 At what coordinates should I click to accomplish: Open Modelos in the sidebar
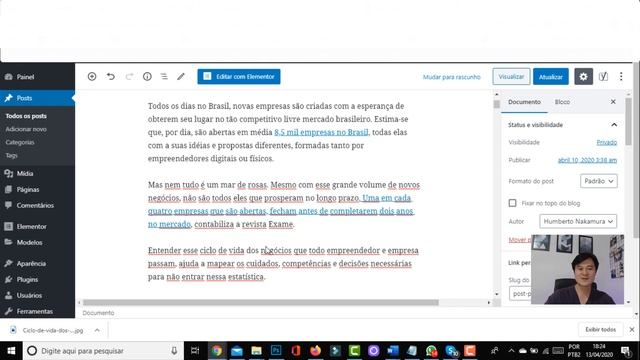(x=29, y=242)
